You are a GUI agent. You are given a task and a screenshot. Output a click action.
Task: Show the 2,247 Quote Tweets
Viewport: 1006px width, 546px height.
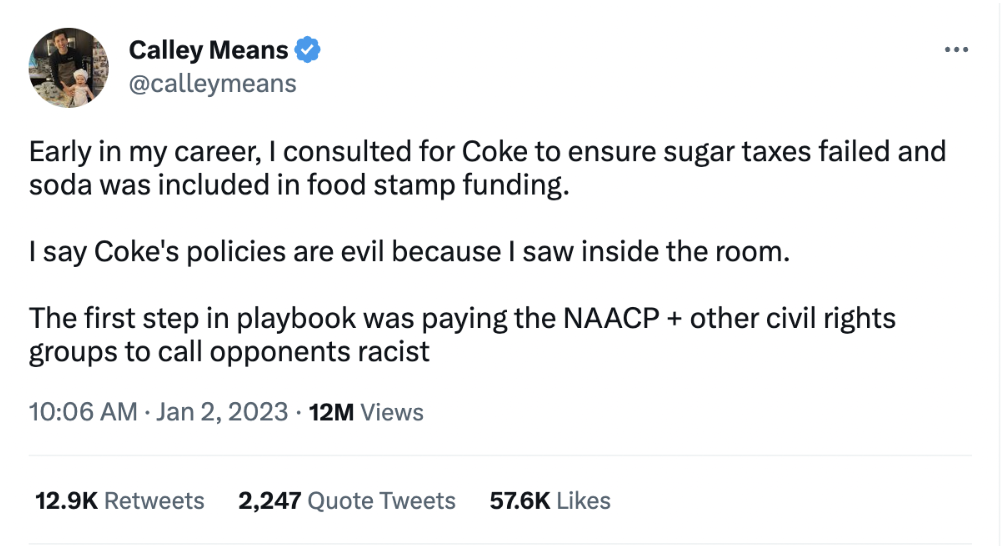347,500
